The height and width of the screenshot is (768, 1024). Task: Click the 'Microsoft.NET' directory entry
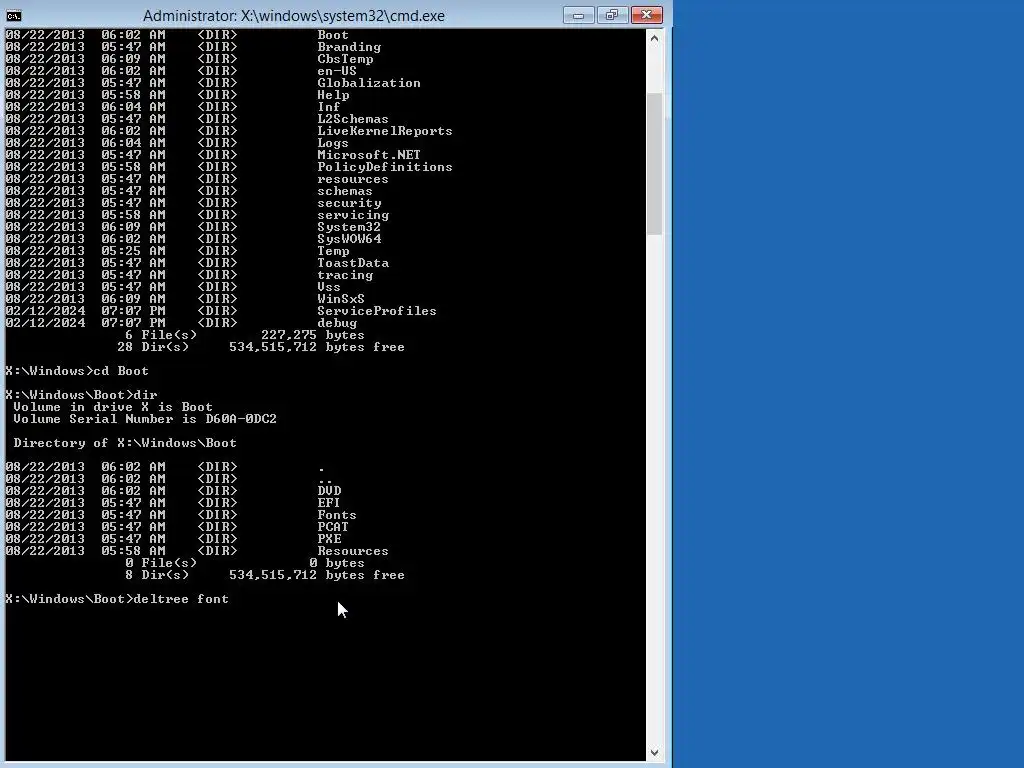coord(369,155)
